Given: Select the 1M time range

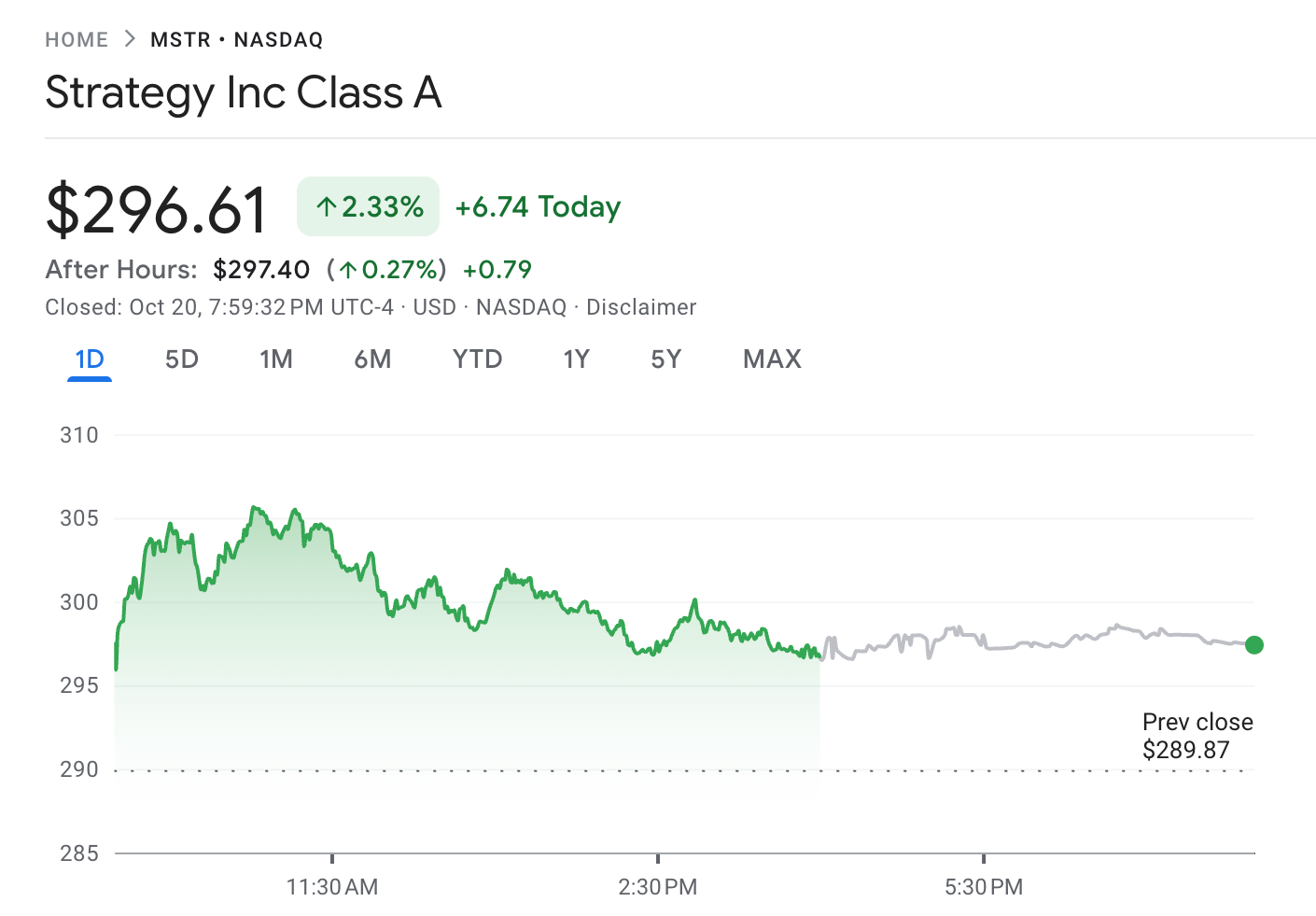Looking at the screenshot, I should 276,359.
